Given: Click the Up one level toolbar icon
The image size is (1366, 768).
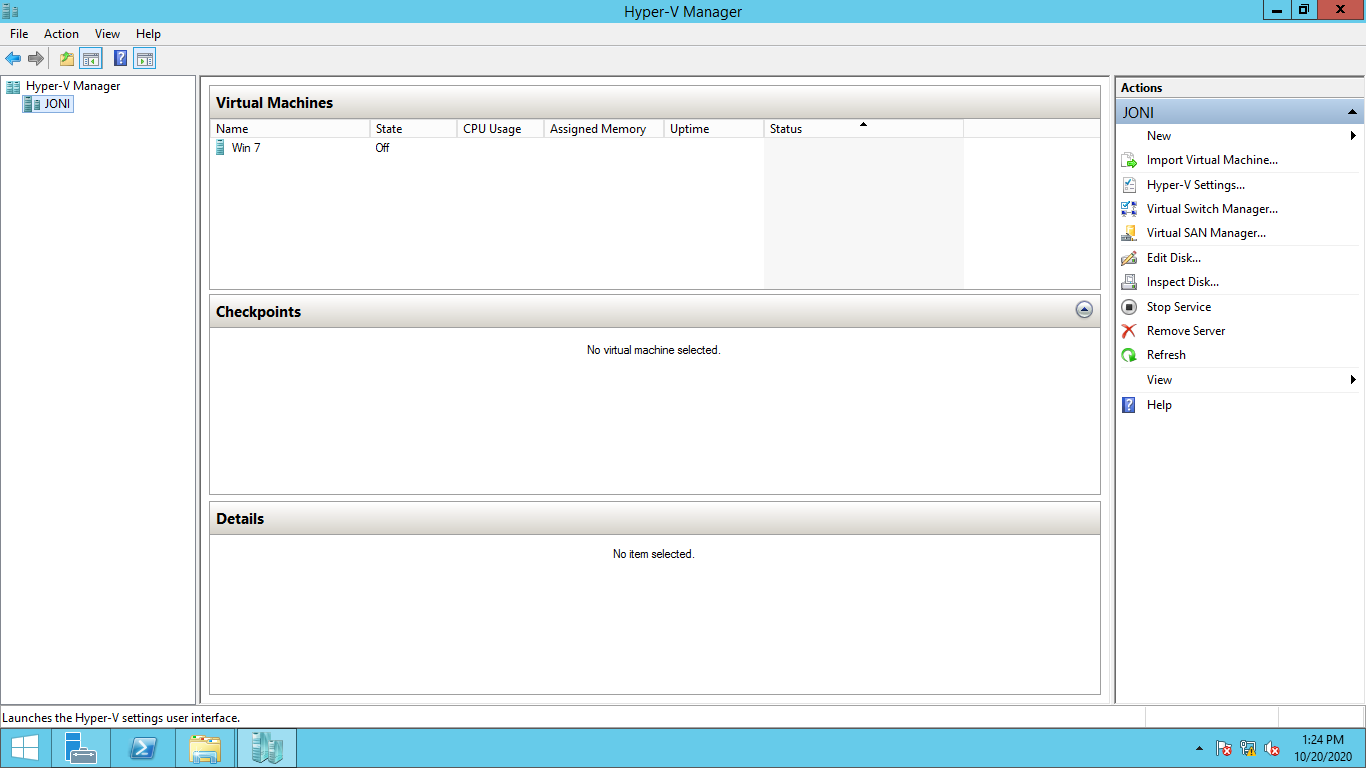Looking at the screenshot, I should tap(67, 59).
